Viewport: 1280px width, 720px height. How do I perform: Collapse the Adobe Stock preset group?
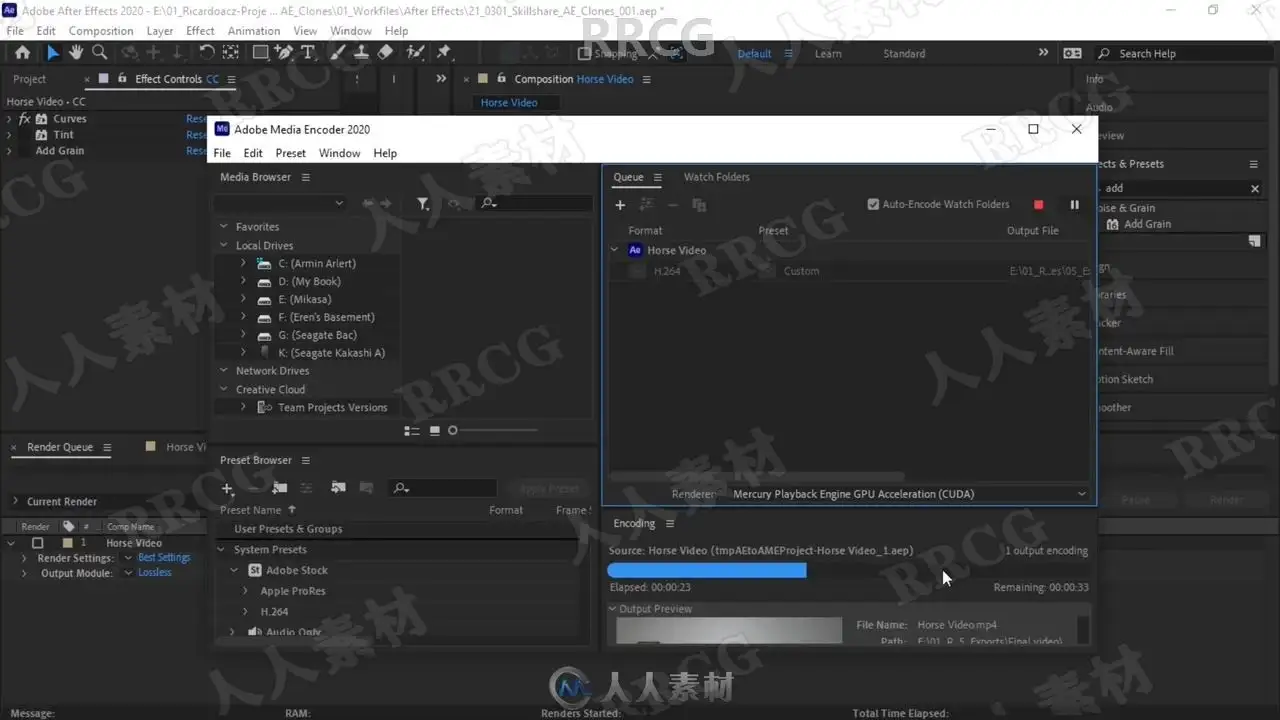coord(235,570)
